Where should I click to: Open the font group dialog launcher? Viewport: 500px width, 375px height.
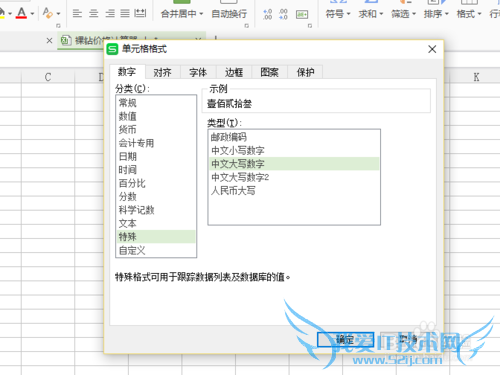tap(58, 26)
